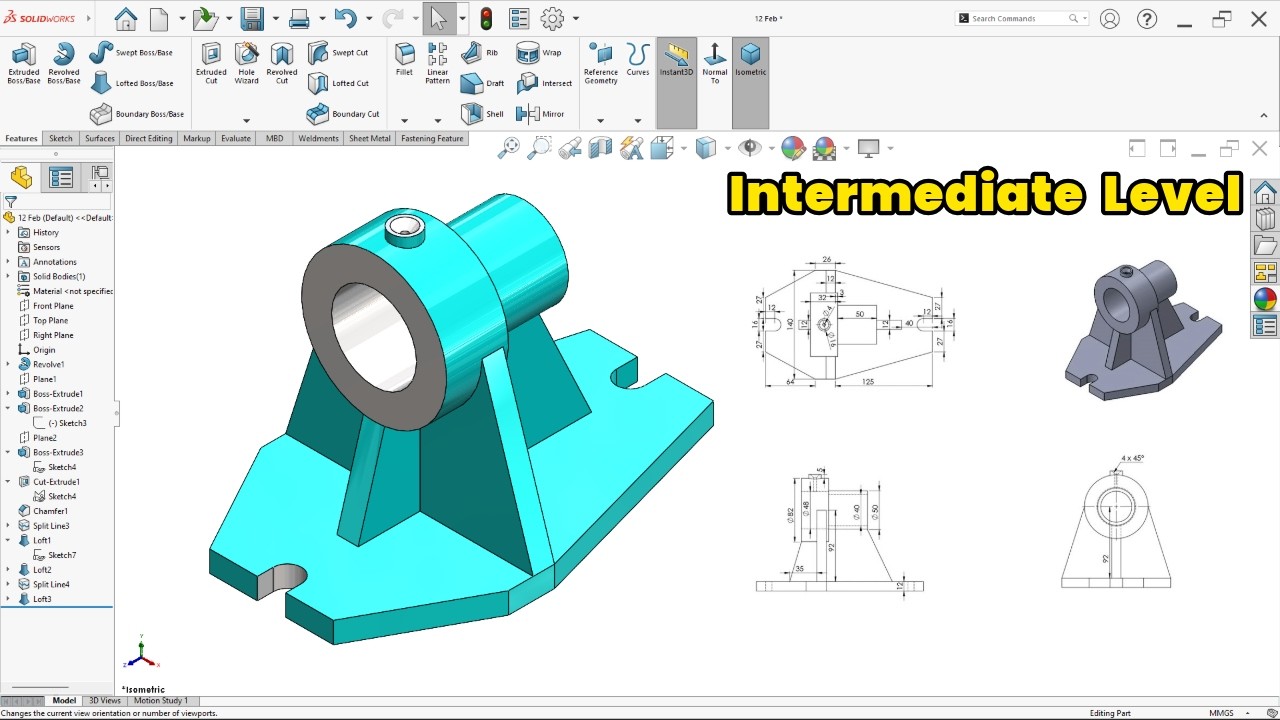
Task: Click the Zoom to Fit icon
Action: pyautogui.click(x=509, y=148)
